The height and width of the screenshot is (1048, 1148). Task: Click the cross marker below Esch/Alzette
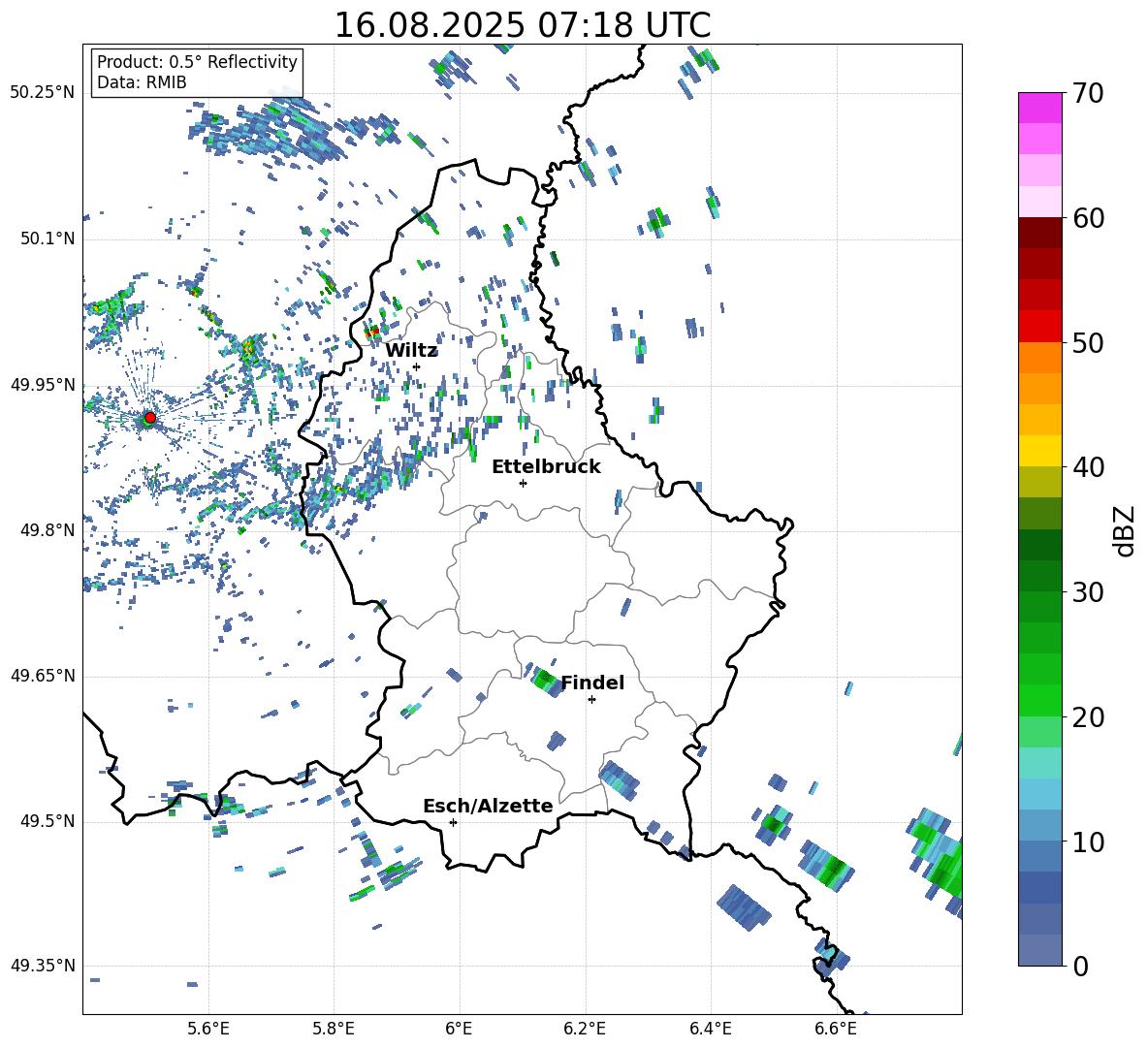(x=453, y=822)
